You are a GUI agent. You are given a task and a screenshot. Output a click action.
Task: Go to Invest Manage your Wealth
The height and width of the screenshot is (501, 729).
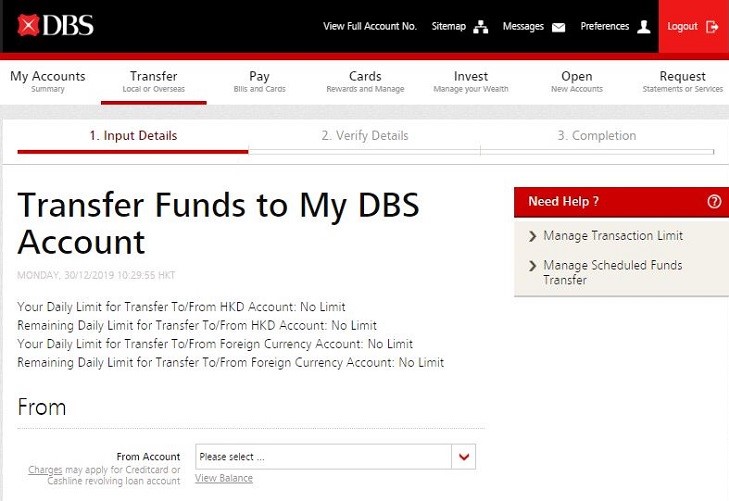pos(471,81)
